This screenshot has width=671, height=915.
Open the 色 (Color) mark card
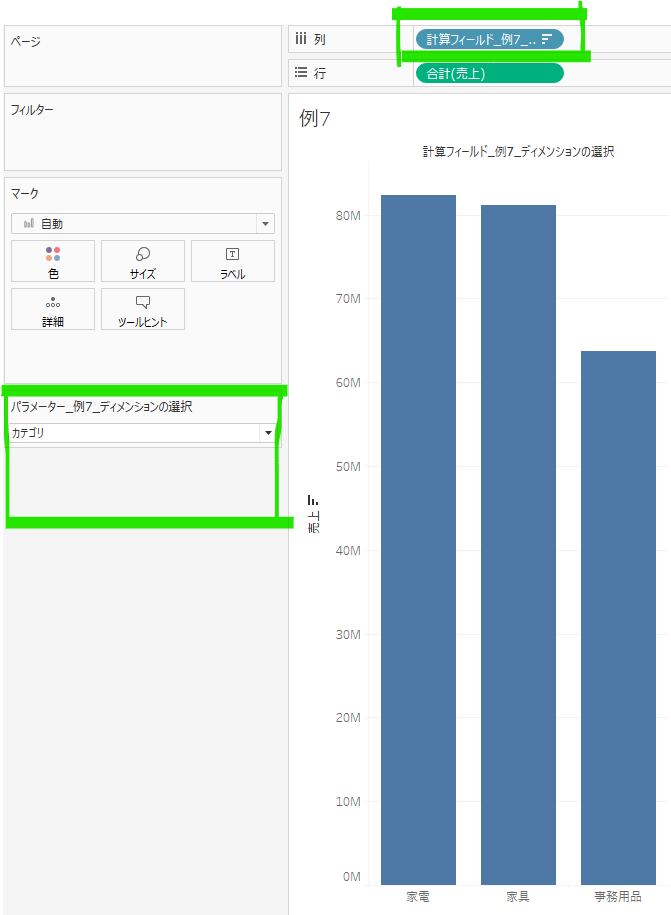[x=53, y=261]
